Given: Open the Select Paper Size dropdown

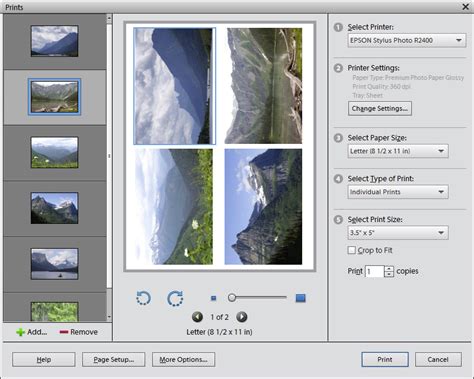Looking at the screenshot, I should pyautogui.click(x=398, y=151).
